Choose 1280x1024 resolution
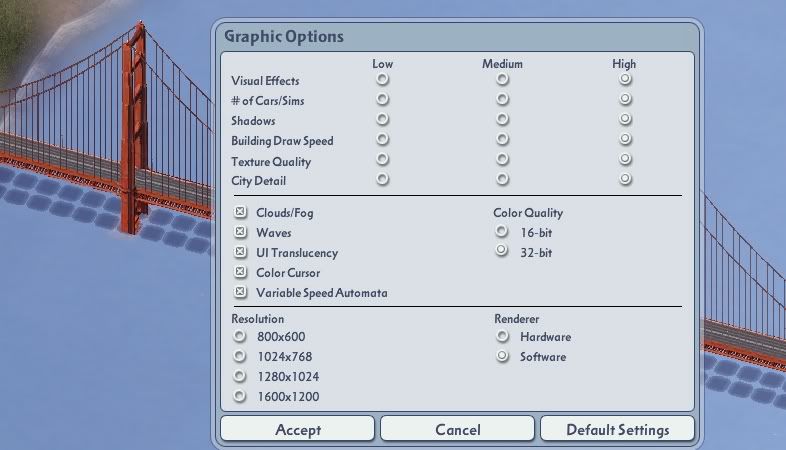Viewport: 786px width, 450px height. (x=240, y=376)
